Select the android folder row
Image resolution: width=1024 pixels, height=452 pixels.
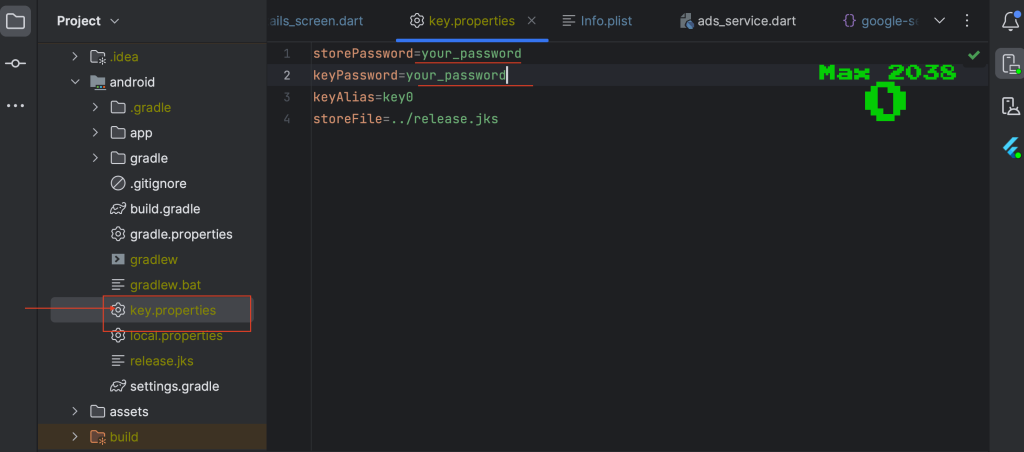[152, 82]
